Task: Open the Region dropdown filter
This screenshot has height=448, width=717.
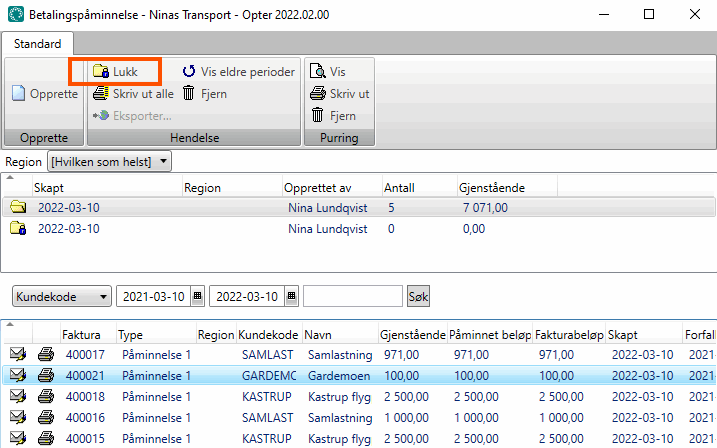Action: click(x=110, y=161)
